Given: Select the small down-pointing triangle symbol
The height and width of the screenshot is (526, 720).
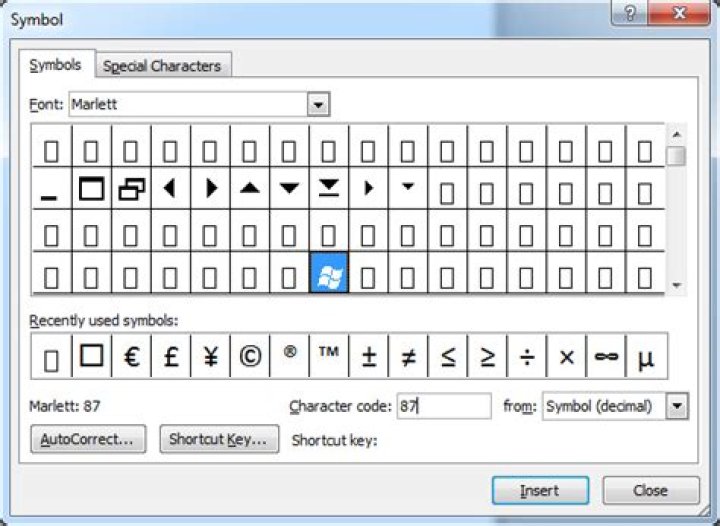Looking at the screenshot, I should [x=408, y=188].
